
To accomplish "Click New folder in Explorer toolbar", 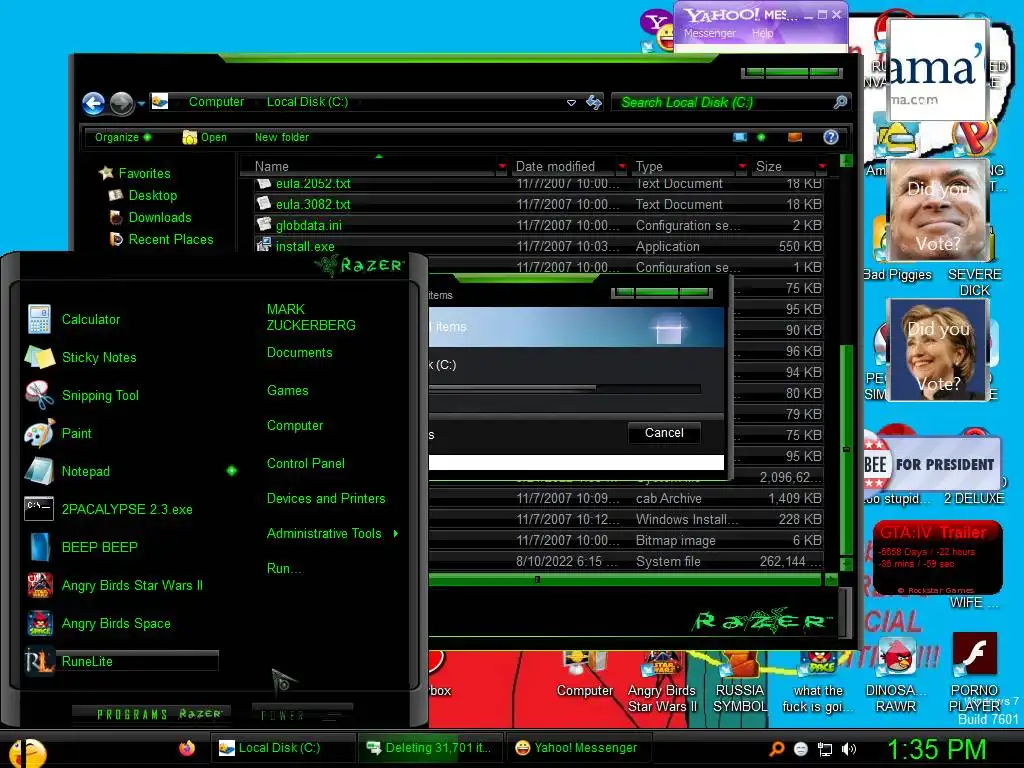I will point(281,137).
